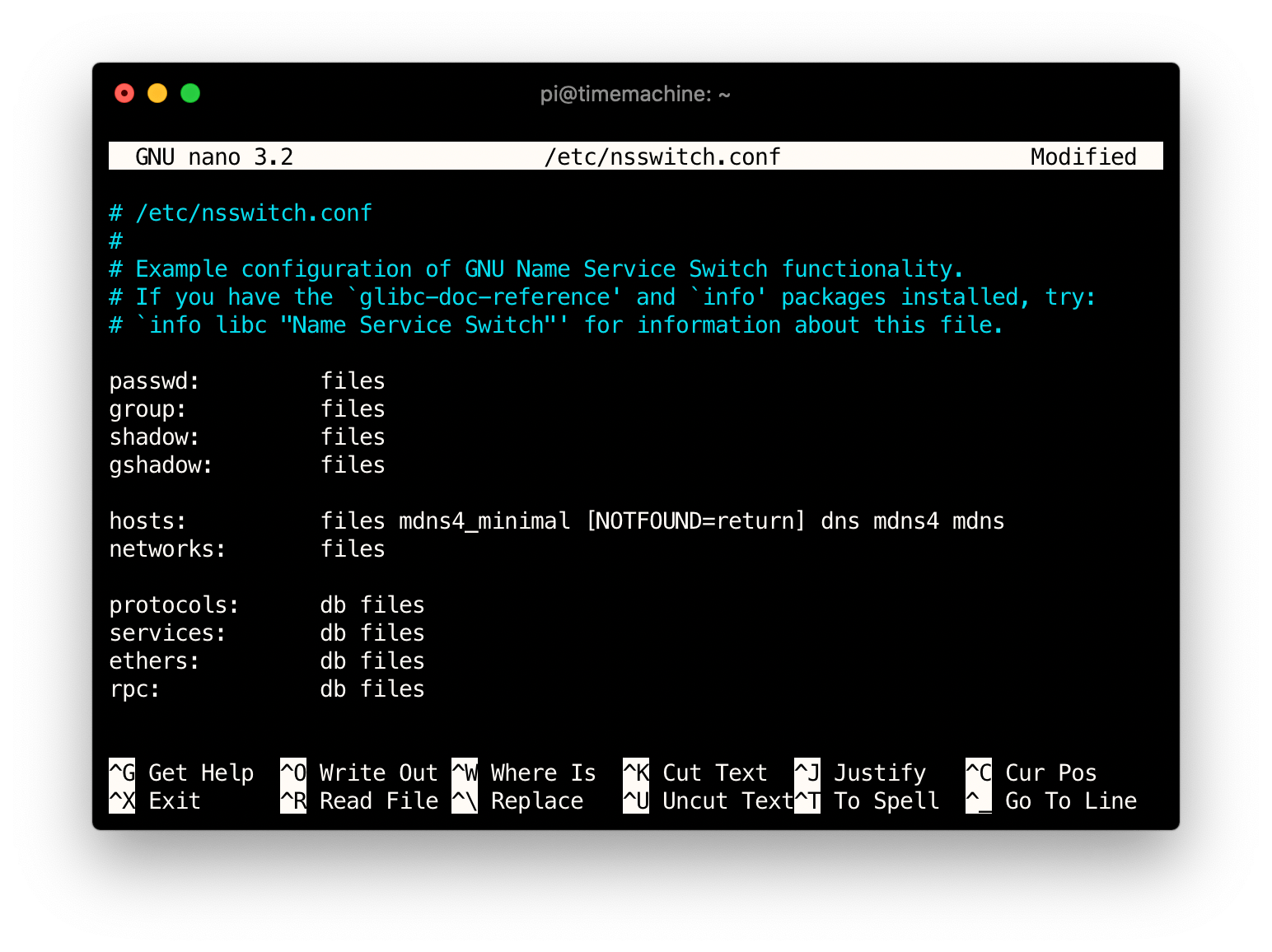Click the Modified indicator in the title bar
1272x952 pixels.
coord(1083,156)
